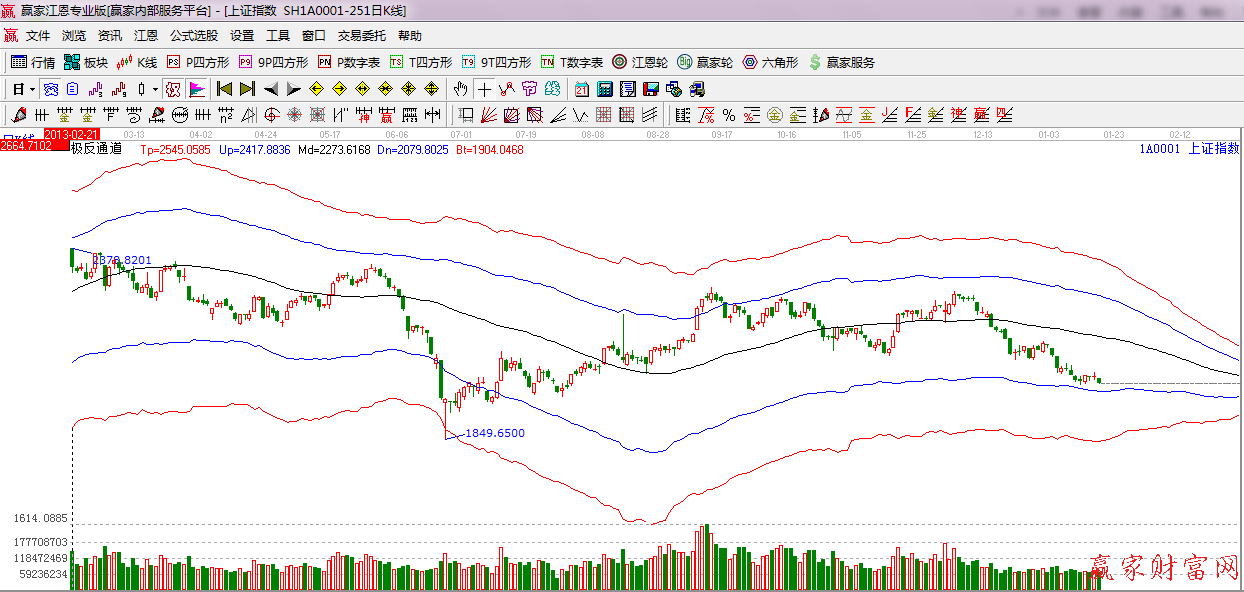This screenshot has height=592, width=1244.
Task: Open the 工具 tools menu
Action: click(277, 36)
